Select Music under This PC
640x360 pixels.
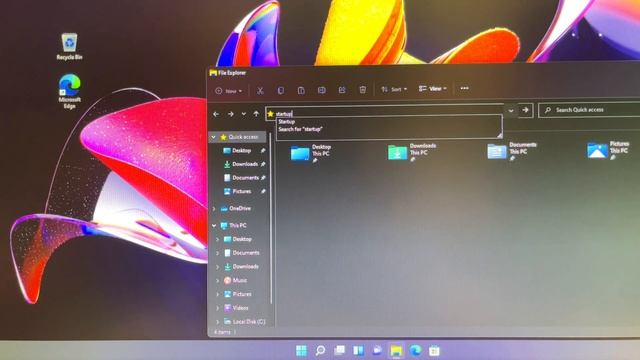point(236,280)
